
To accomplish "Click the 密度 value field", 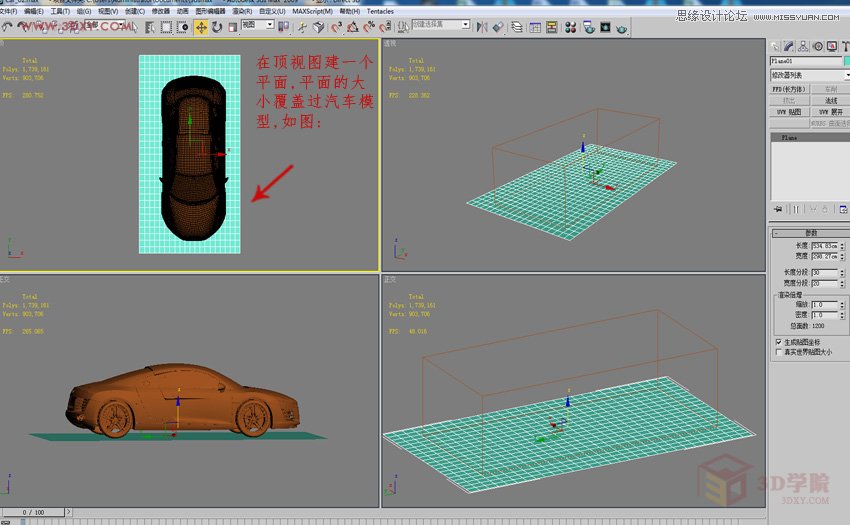I will [x=825, y=315].
